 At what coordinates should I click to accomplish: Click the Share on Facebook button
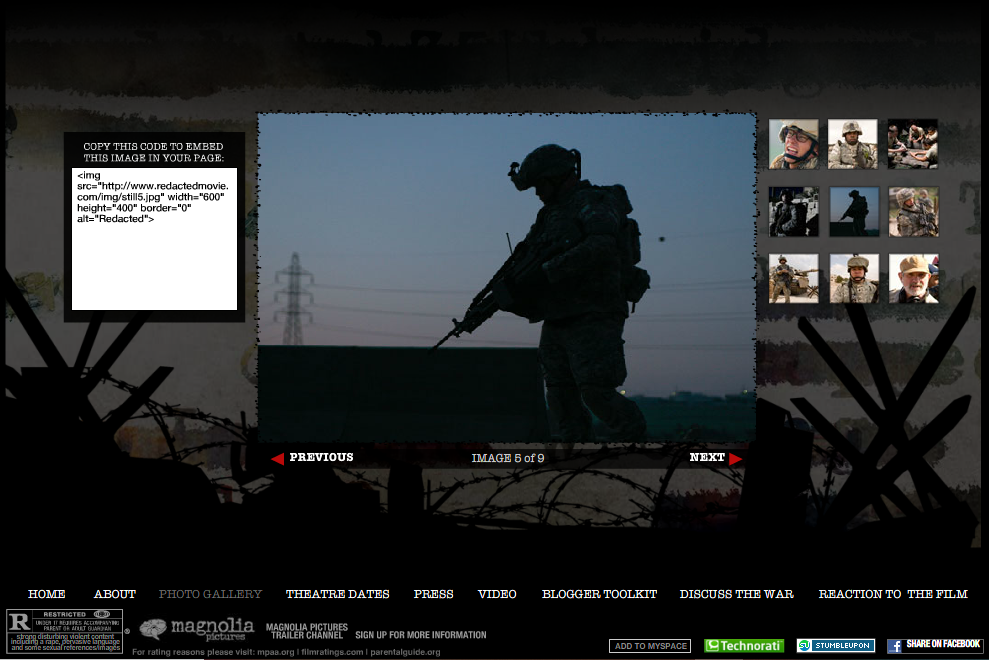click(935, 645)
